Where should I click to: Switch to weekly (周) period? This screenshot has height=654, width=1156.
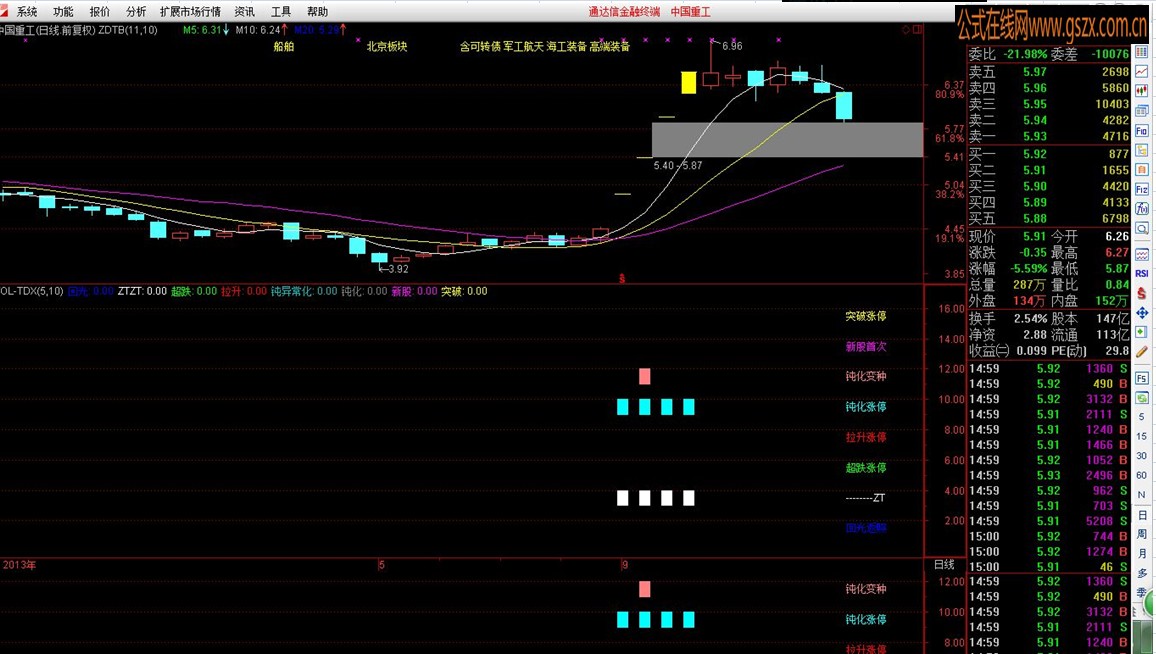(x=1141, y=534)
